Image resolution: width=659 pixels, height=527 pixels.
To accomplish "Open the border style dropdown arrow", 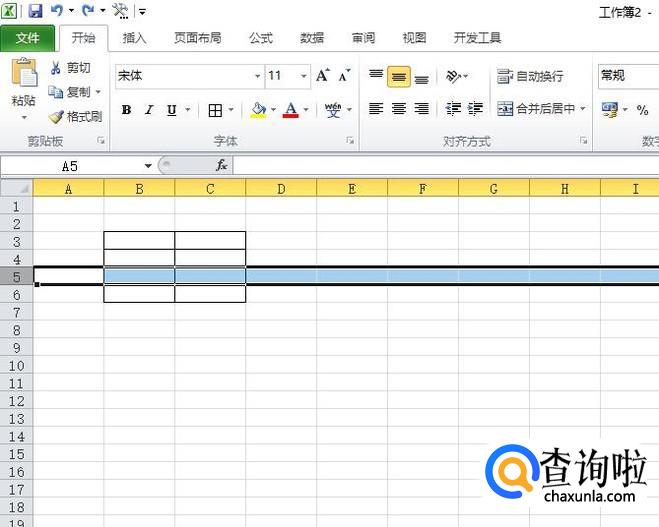I will pos(231,110).
